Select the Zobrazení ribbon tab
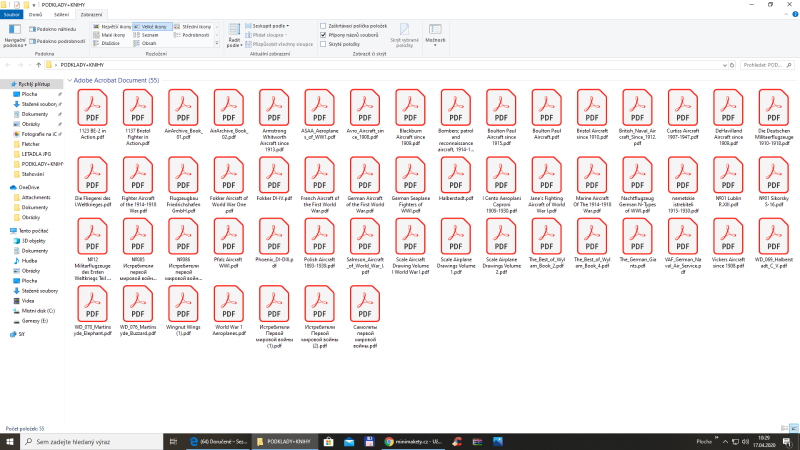This screenshot has width=800, height=450. coord(91,14)
